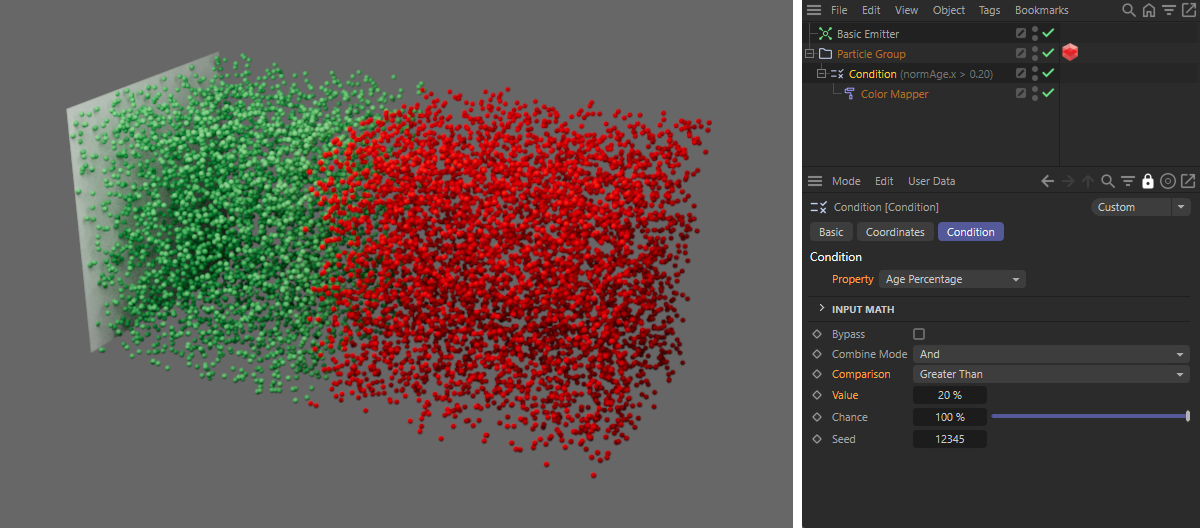Viewport: 1200px width, 528px height.
Task: Toggle the visibility dots for Basic Emitter
Action: pos(1035,34)
